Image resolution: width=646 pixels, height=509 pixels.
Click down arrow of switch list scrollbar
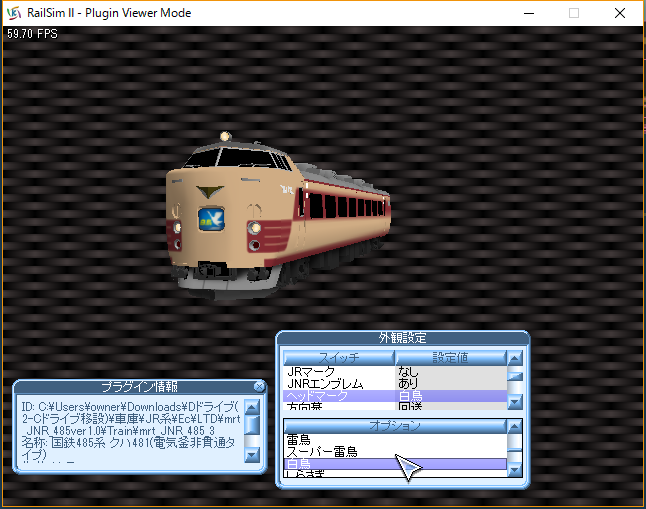pyautogui.click(x=515, y=402)
